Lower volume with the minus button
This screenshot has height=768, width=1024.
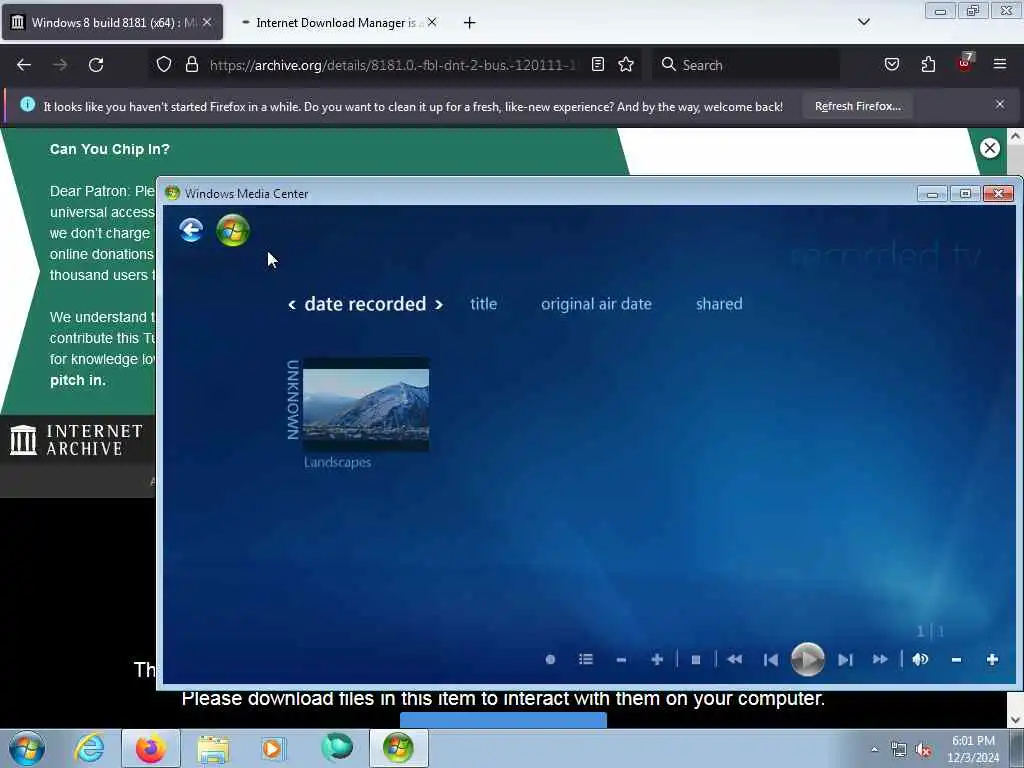[956, 660]
